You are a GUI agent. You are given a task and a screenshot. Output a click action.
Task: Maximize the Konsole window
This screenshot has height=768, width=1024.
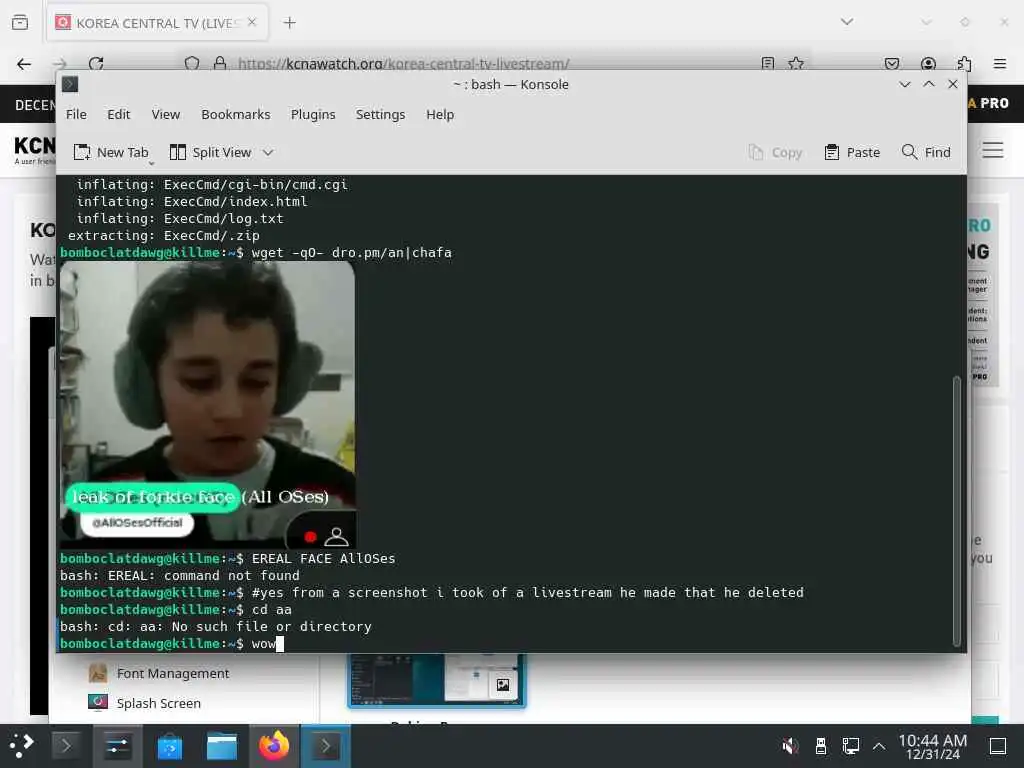pos(929,84)
